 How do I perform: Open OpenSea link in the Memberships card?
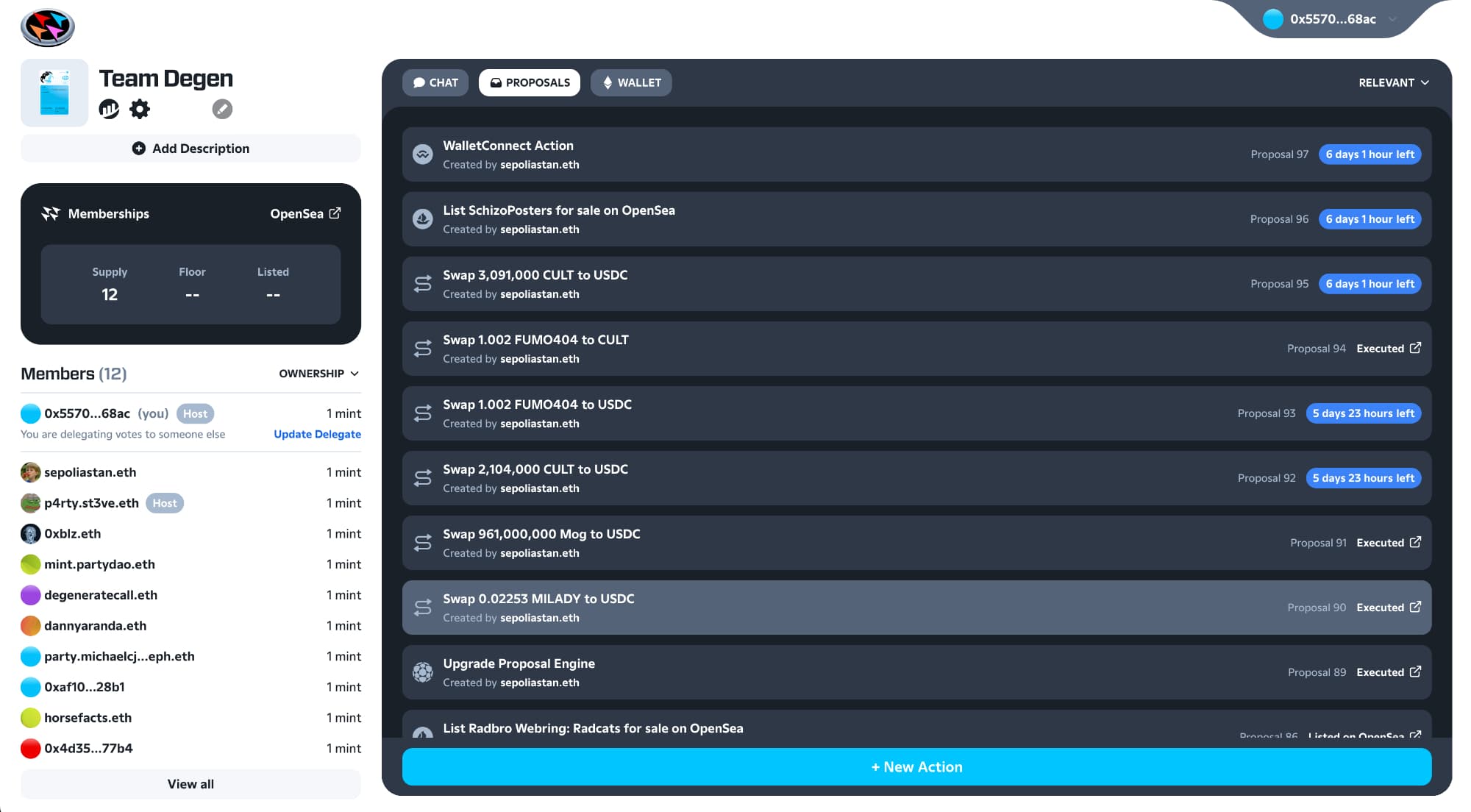coord(305,213)
